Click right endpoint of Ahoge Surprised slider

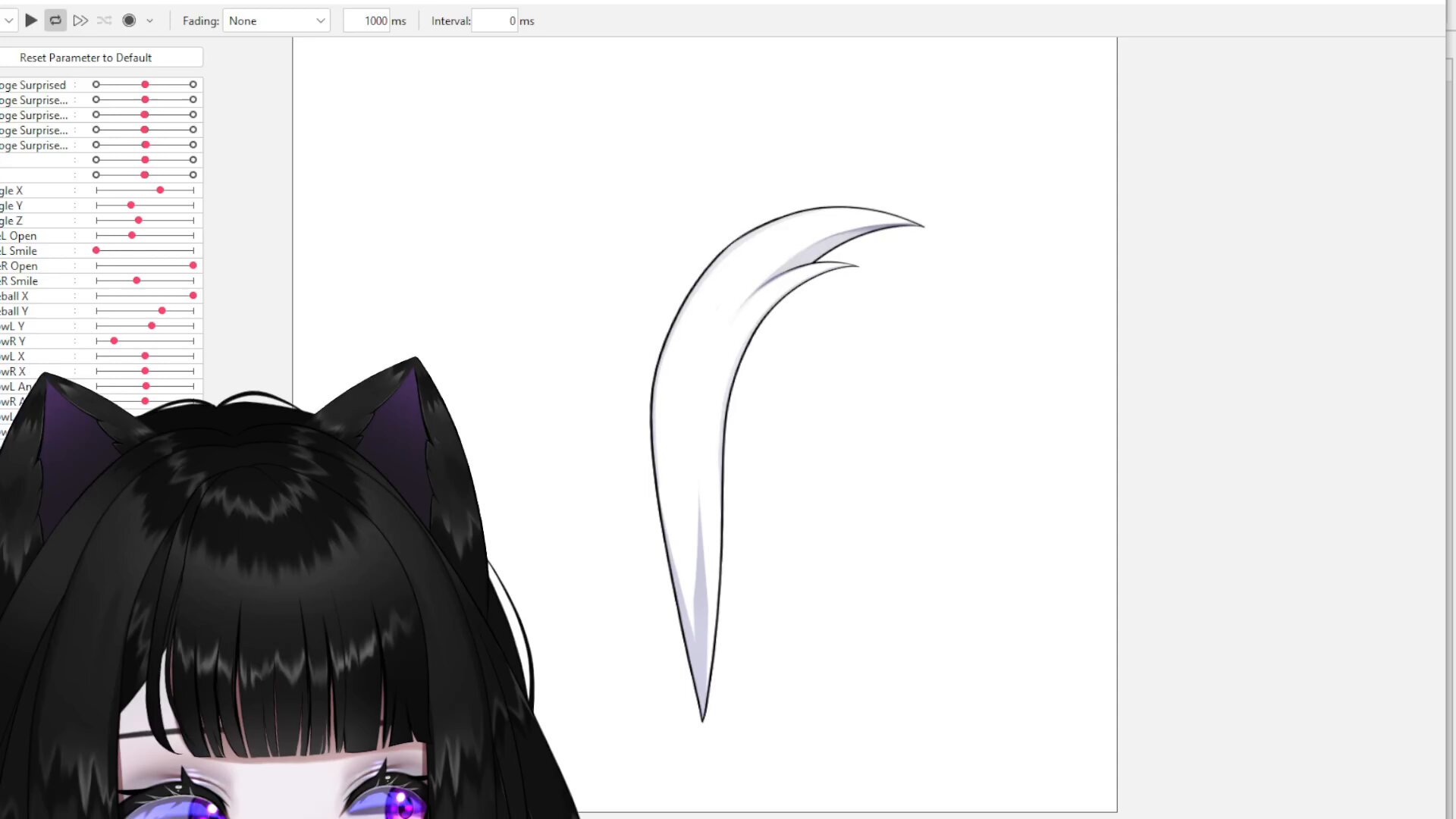193,85
